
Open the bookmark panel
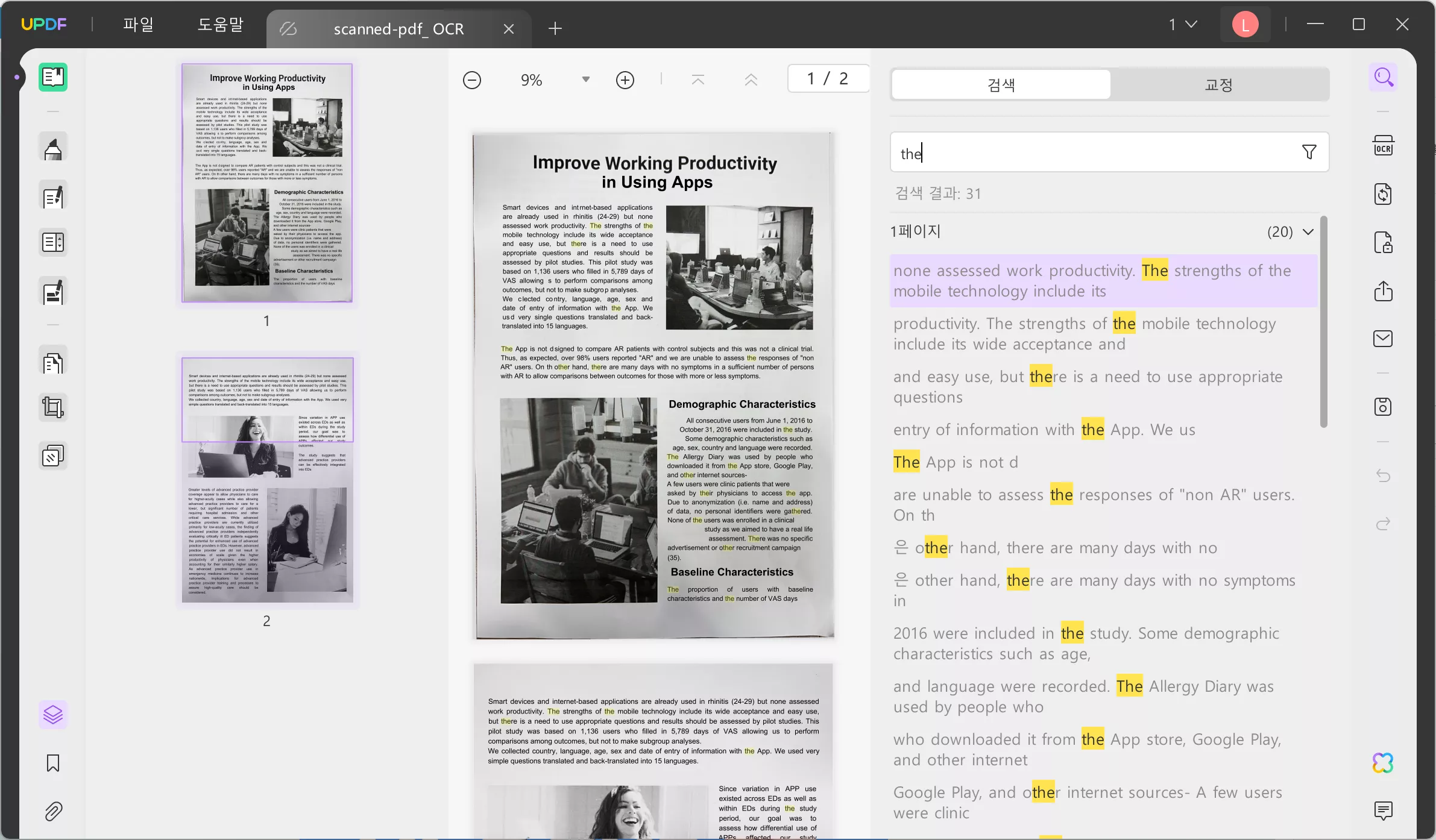53,763
